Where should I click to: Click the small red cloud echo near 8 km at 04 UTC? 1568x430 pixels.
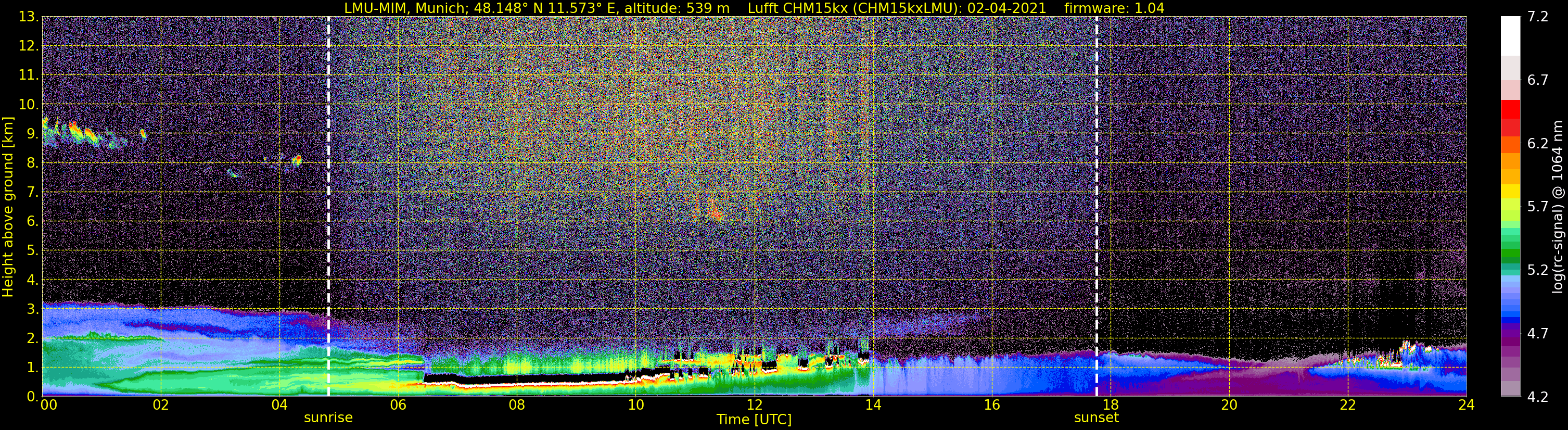297,161
